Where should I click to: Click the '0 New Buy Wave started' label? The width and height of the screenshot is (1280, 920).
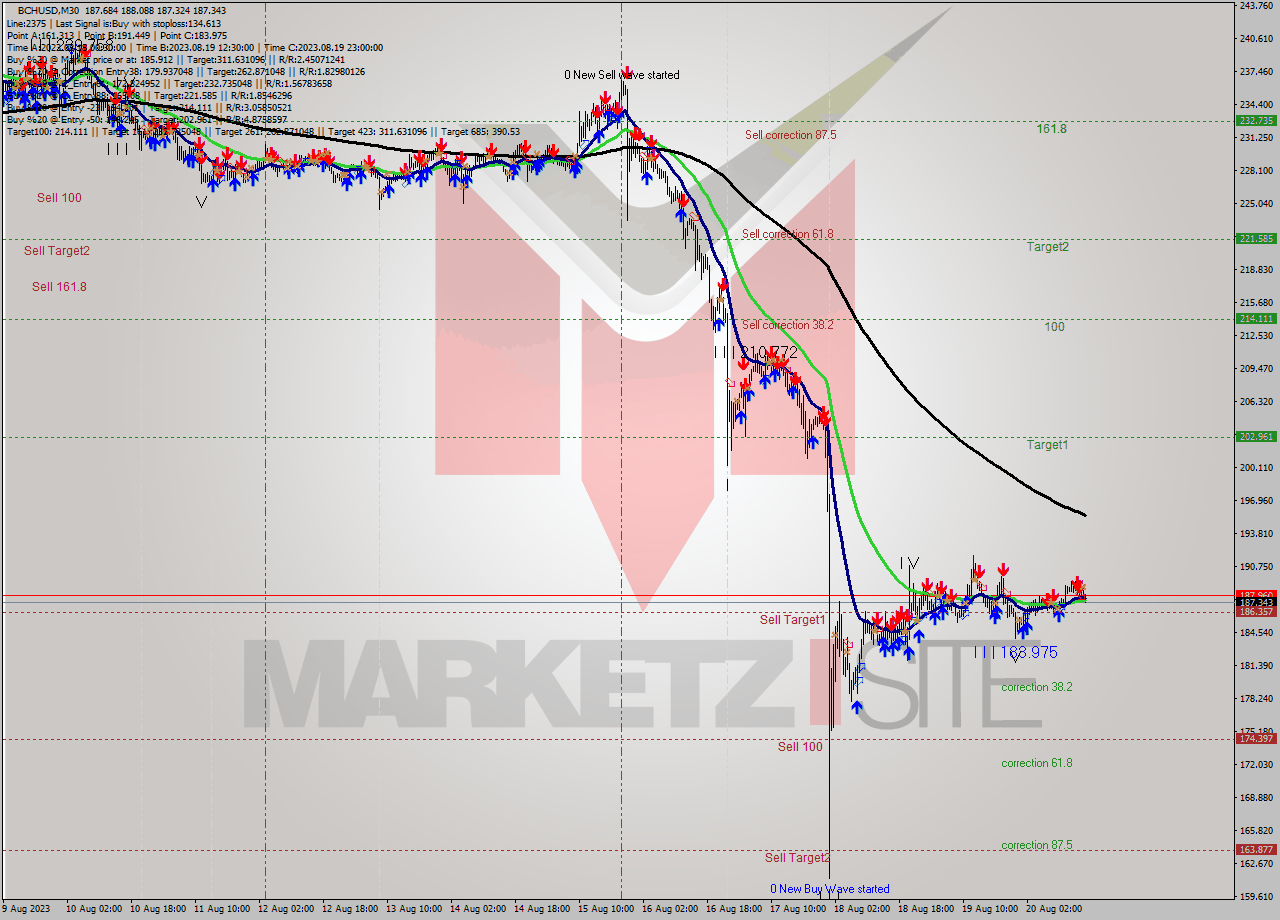(x=830, y=889)
